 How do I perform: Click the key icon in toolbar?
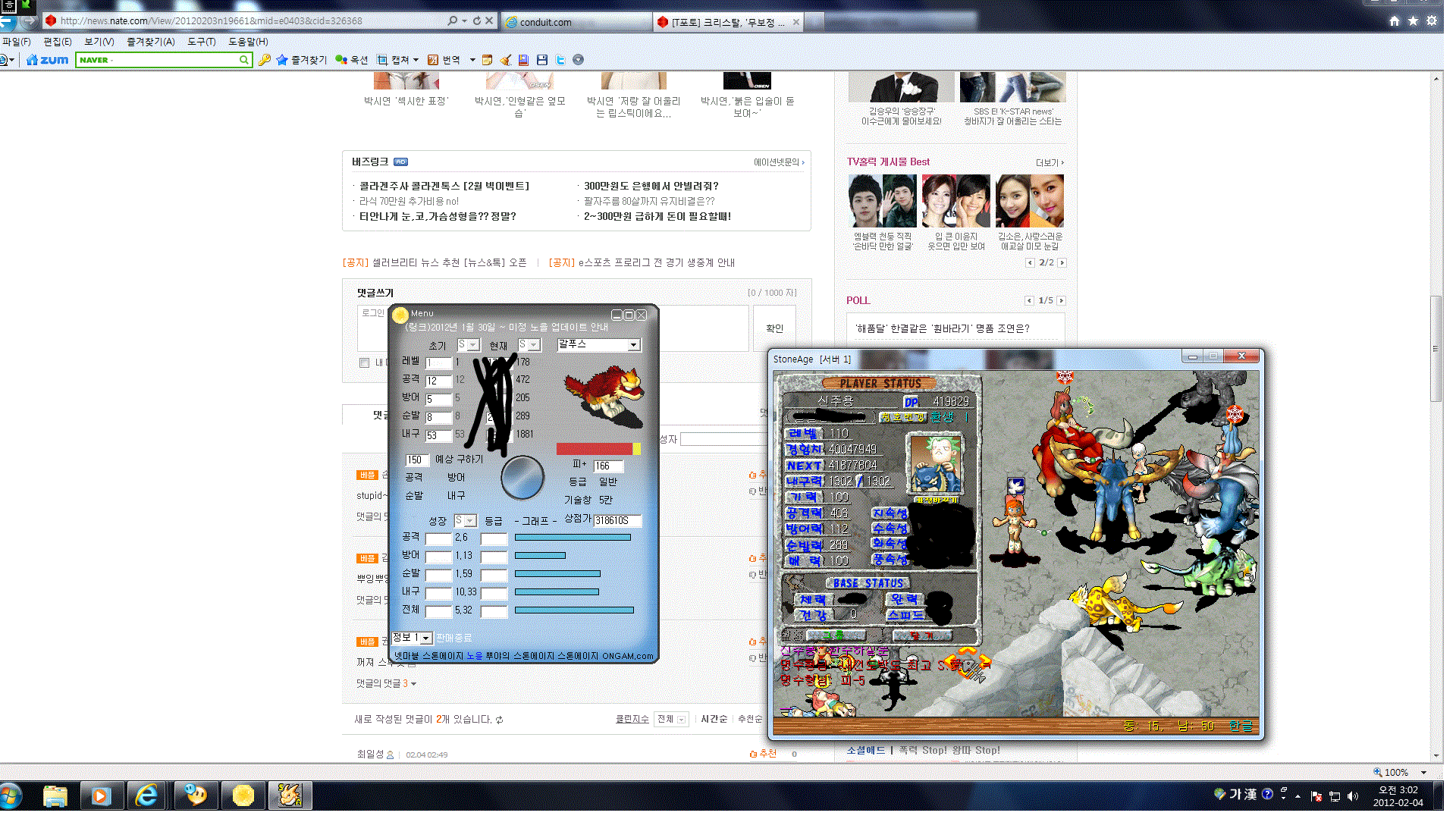point(265,60)
